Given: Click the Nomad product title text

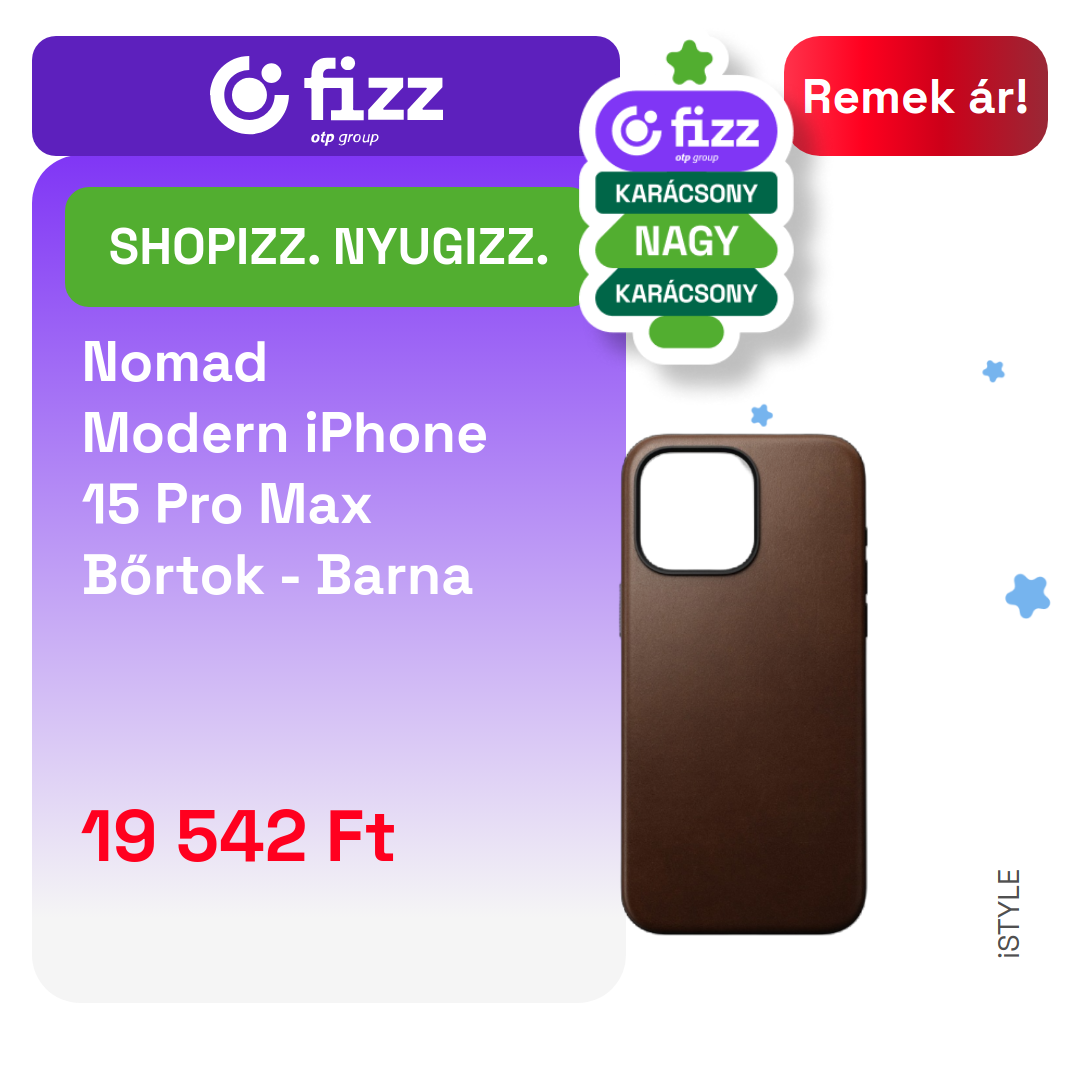Looking at the screenshot, I should click(174, 362).
